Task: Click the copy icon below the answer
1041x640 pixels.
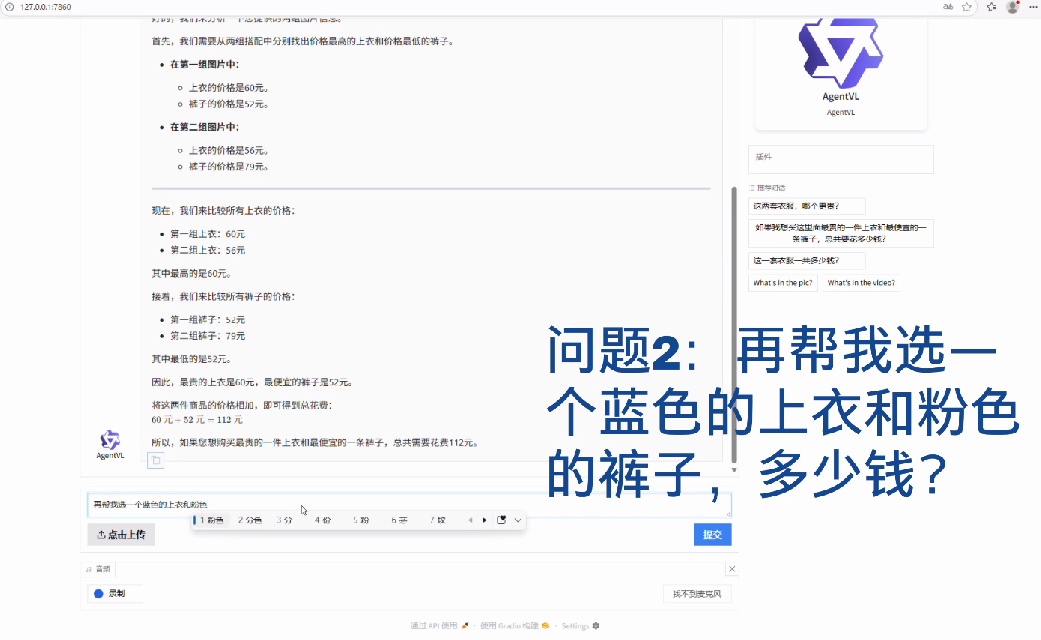Action: pos(156,461)
